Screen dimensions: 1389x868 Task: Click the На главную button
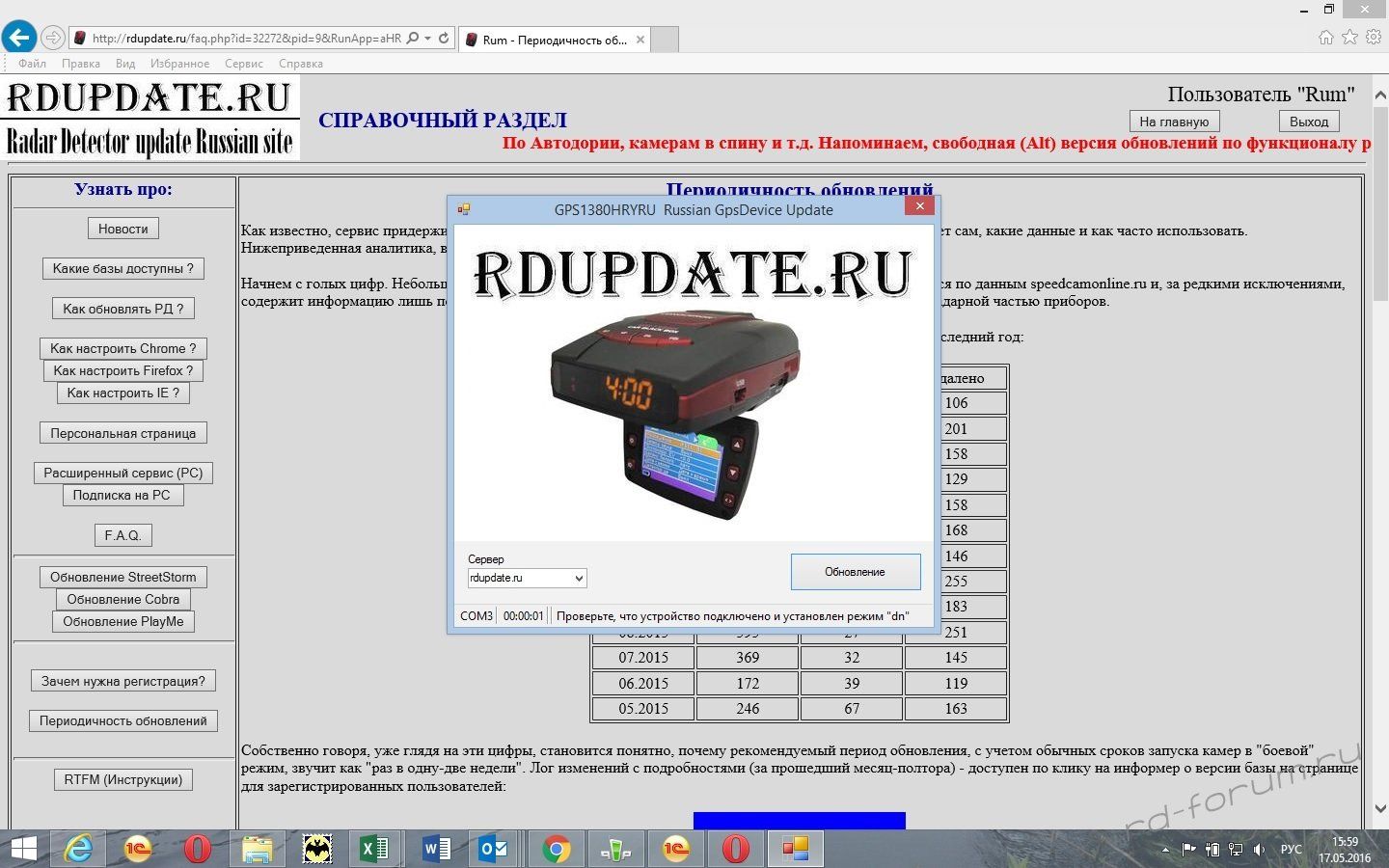click(x=1174, y=122)
